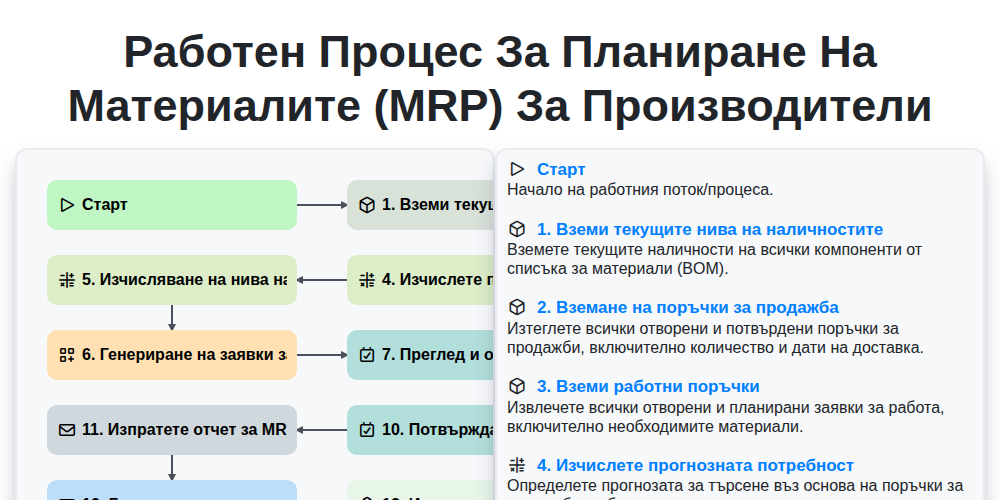
Task: Click the grid-plus icon in node 6. Генериране на заявки
Action: [x=67, y=355]
